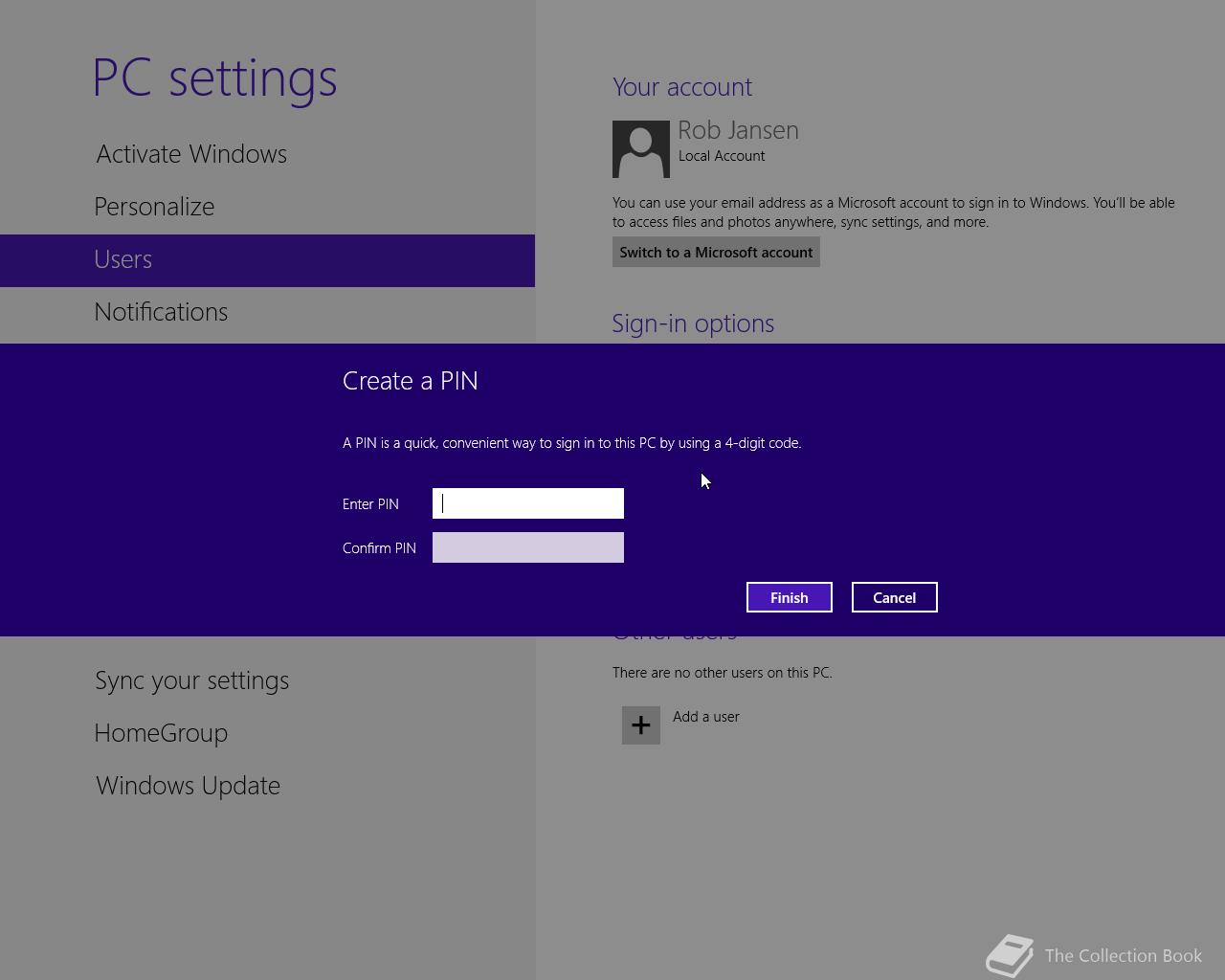Click the Create a PIN dialog title
The width and height of the screenshot is (1225, 980).
(x=411, y=381)
